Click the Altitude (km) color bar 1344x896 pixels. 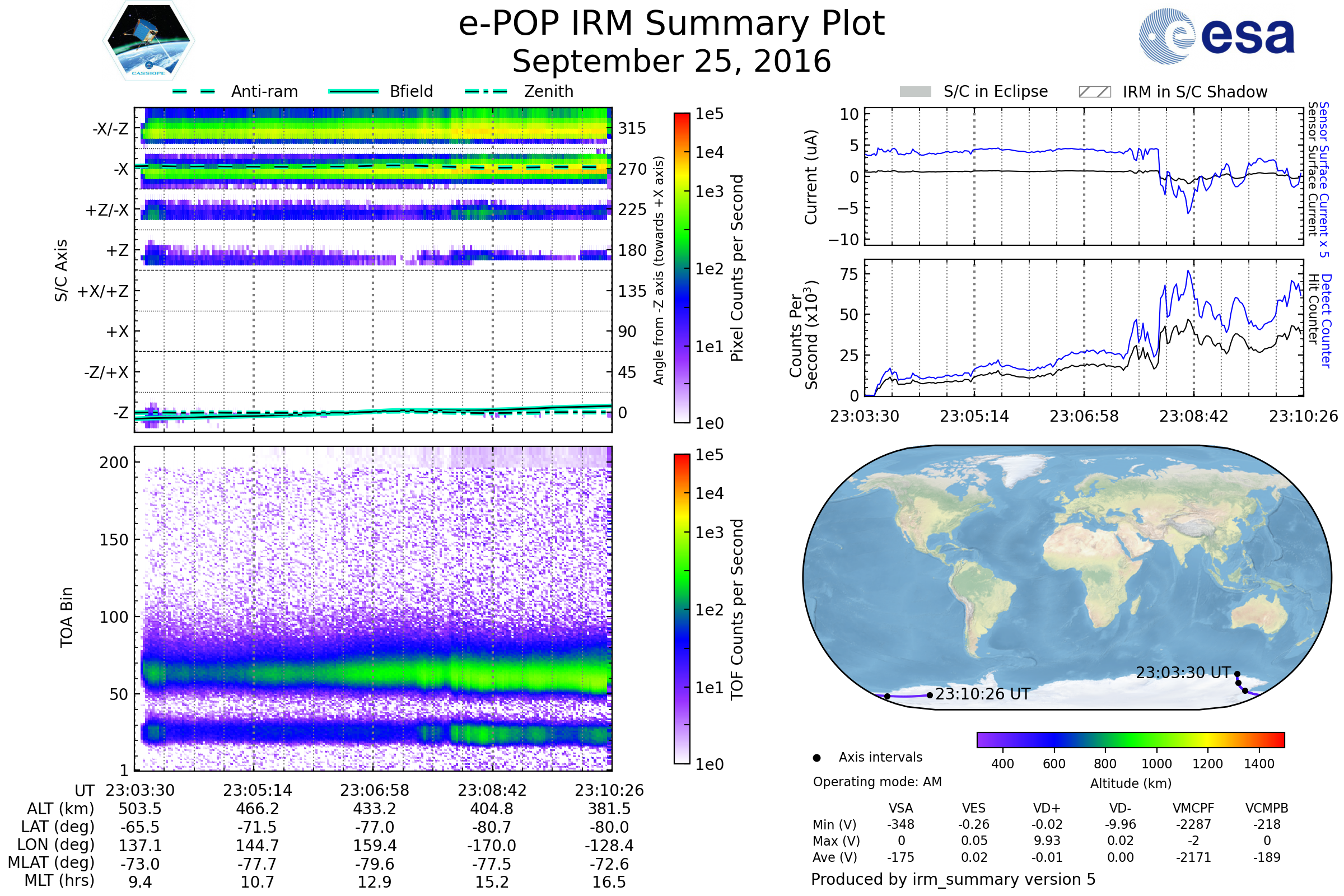1130,739
